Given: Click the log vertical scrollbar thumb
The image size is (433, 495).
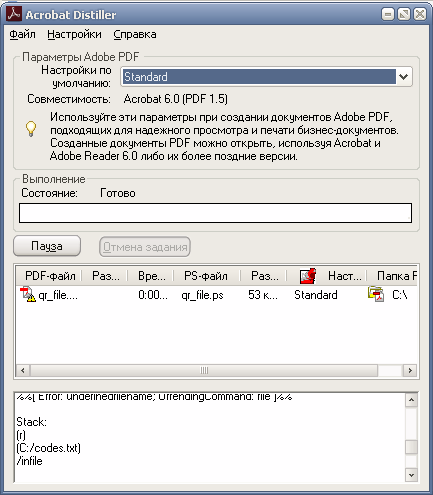Looking at the screenshot, I should tap(411, 447).
